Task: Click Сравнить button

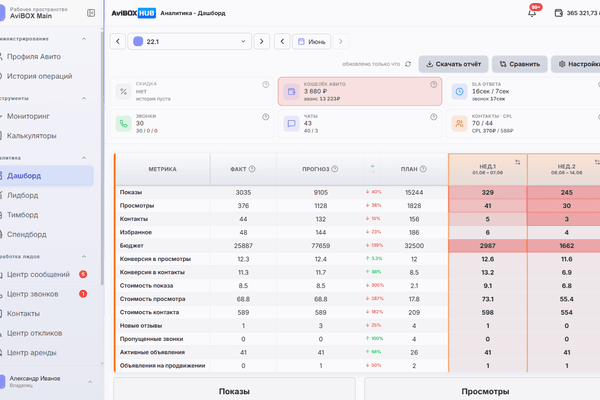Action: (x=520, y=64)
